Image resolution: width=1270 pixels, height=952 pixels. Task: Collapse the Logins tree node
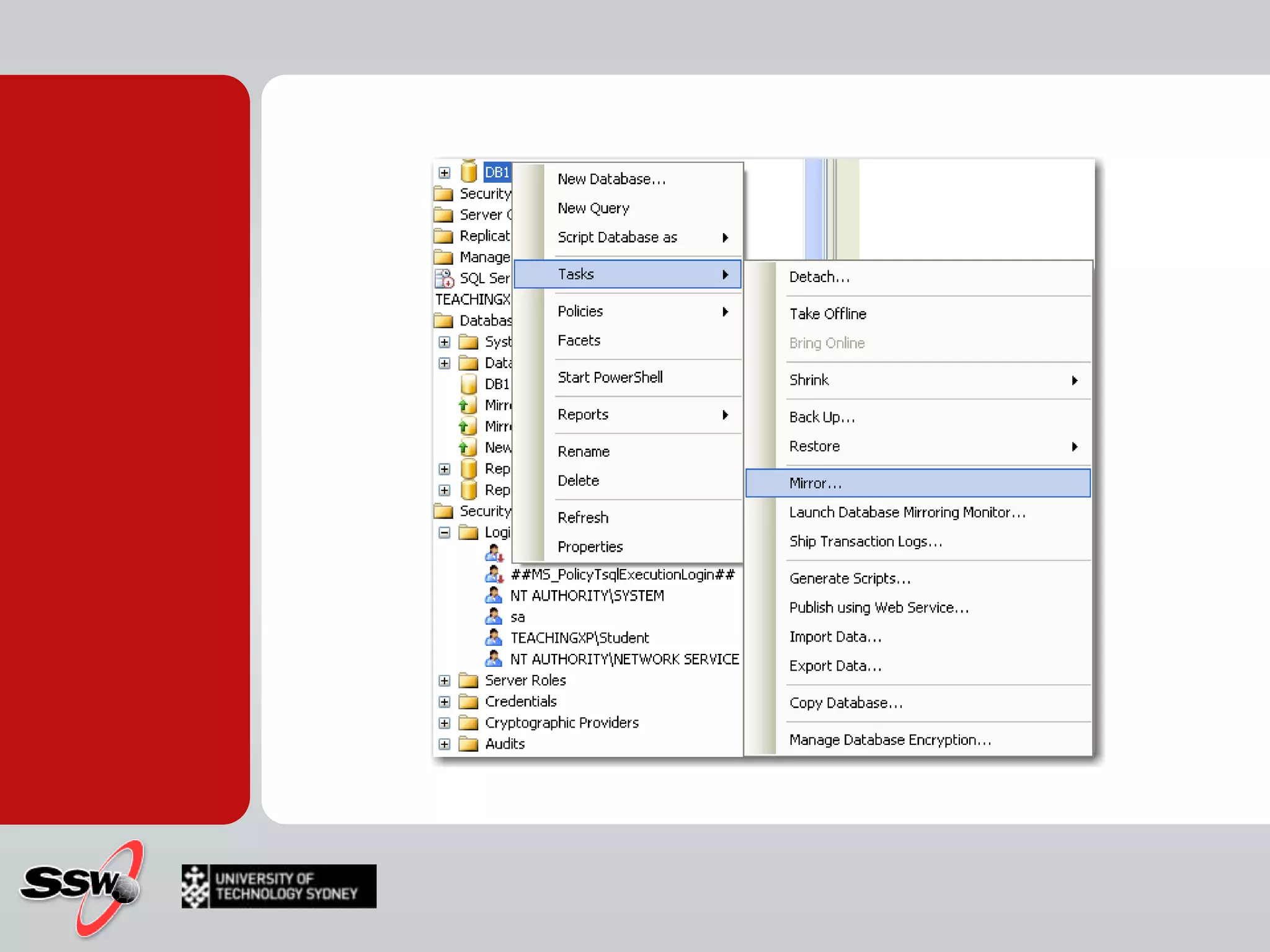[x=445, y=532]
